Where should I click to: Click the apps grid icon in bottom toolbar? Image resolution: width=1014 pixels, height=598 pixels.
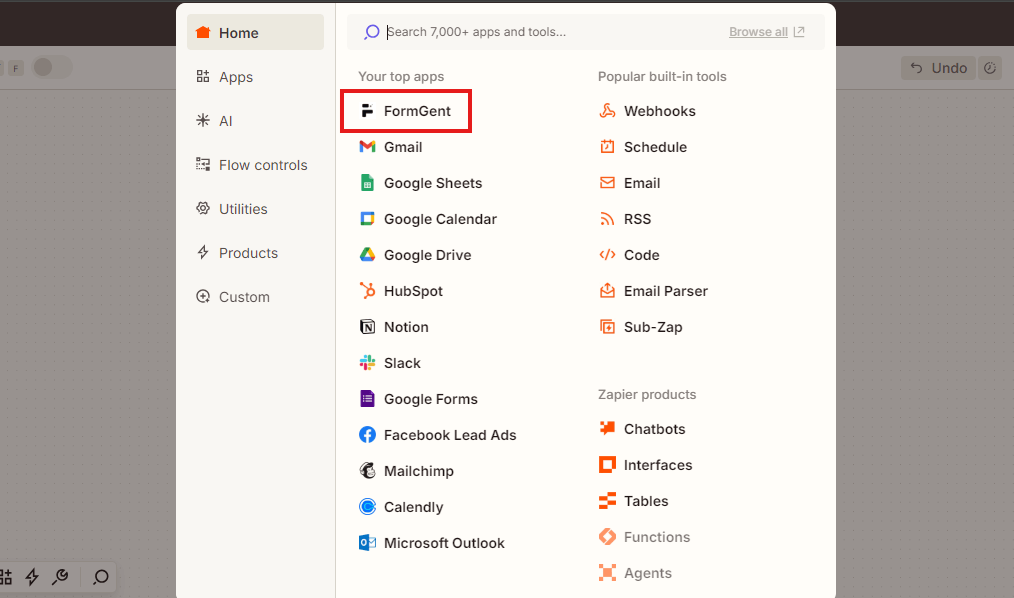(x=5, y=577)
